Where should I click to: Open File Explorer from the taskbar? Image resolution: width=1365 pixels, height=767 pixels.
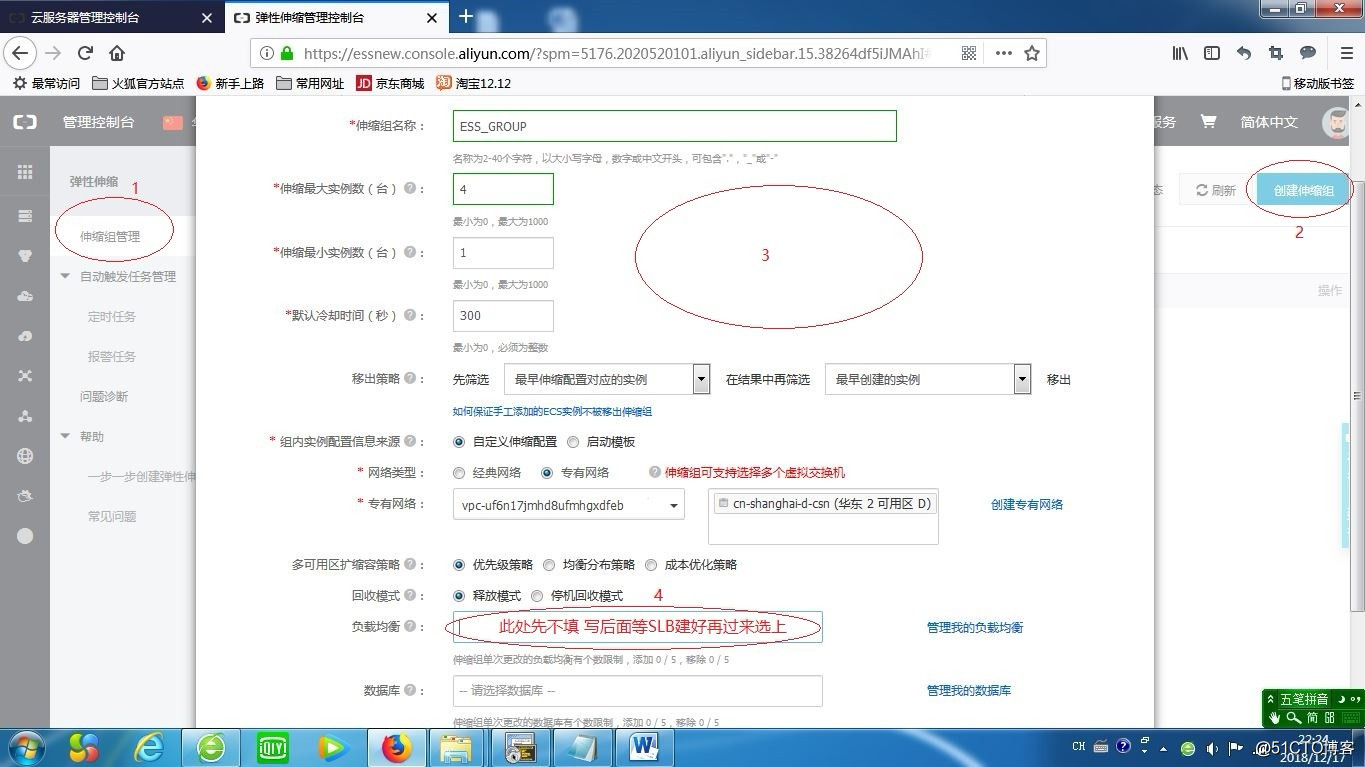point(458,747)
